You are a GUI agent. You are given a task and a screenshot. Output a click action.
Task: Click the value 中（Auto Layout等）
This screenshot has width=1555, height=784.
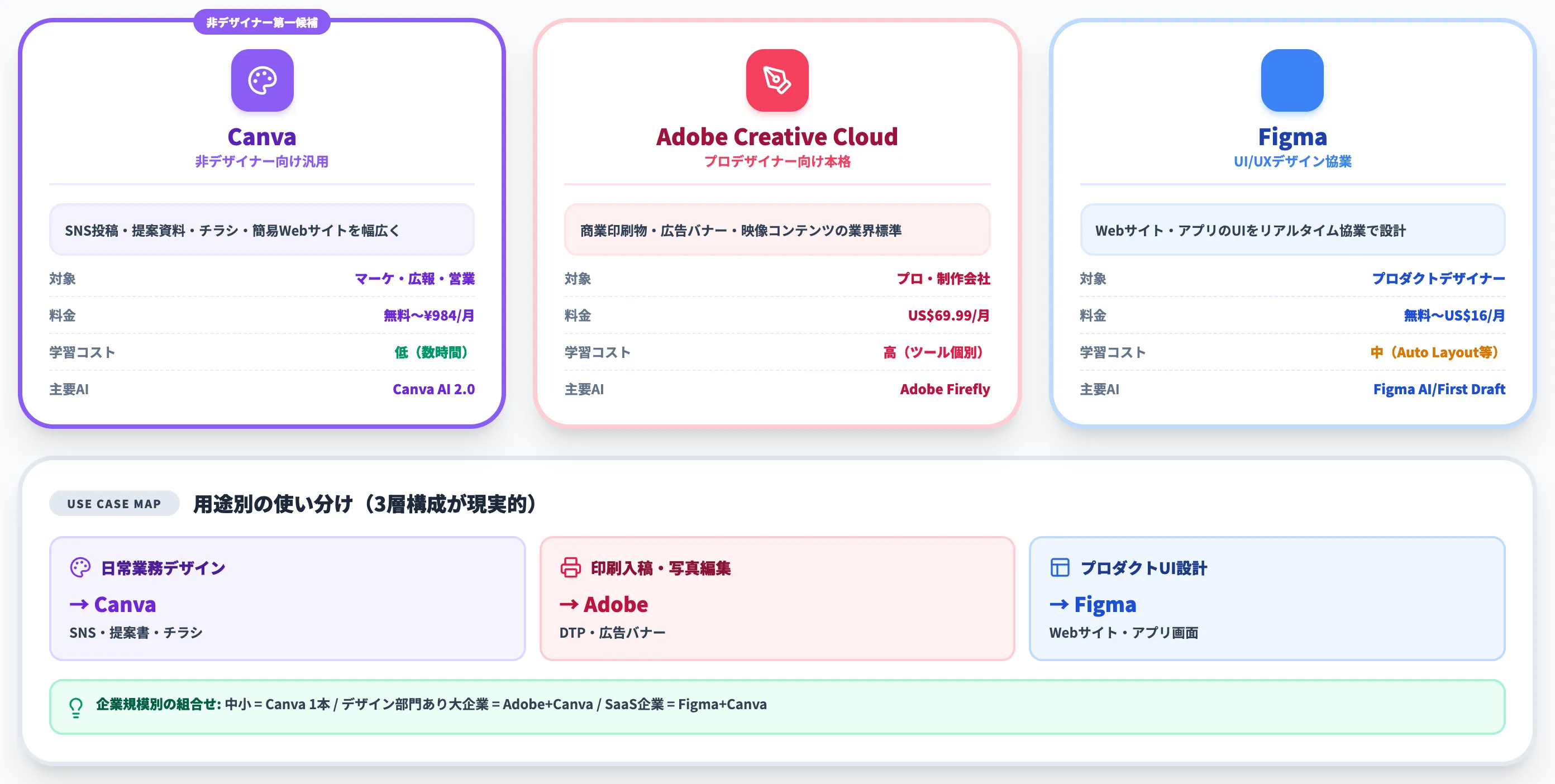pos(1435,352)
